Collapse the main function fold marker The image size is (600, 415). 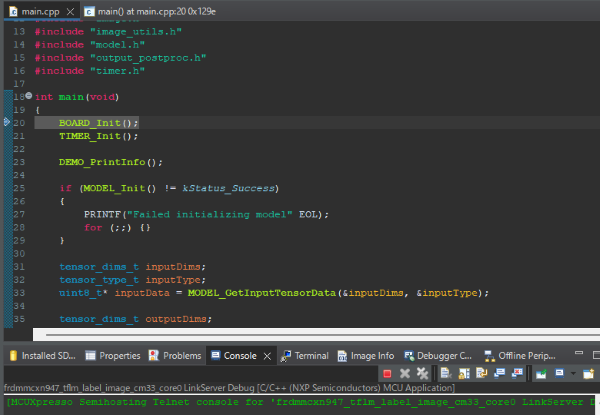point(28,96)
